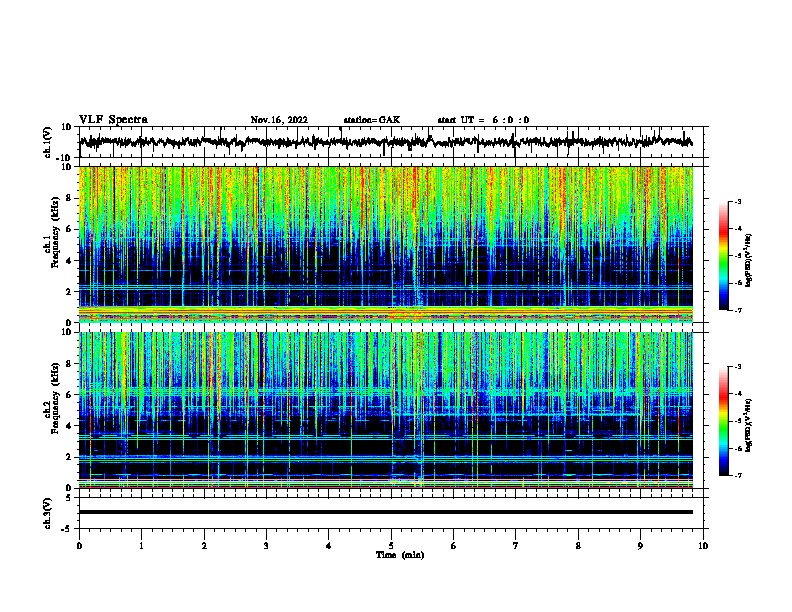792x612 pixels.
Task: Click time axis tick label '2'
Action: 204,546
